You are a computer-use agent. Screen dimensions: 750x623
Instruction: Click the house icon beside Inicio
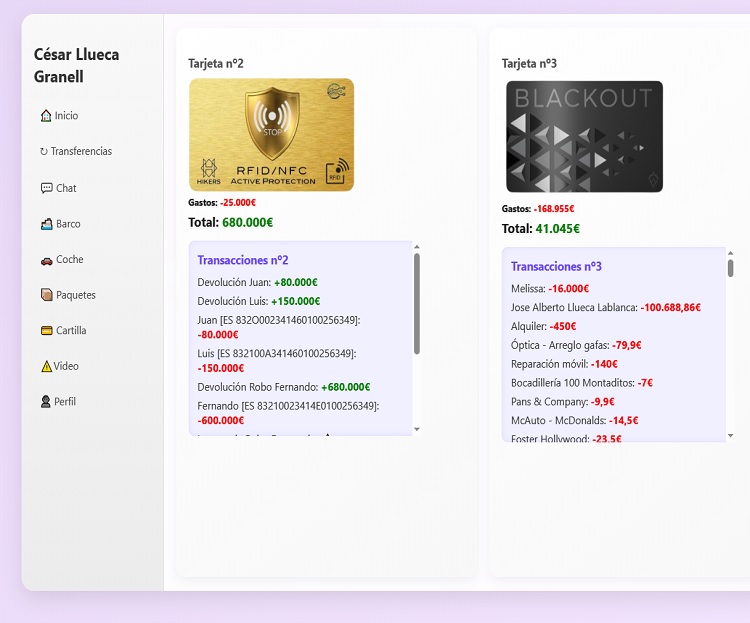pos(46,116)
